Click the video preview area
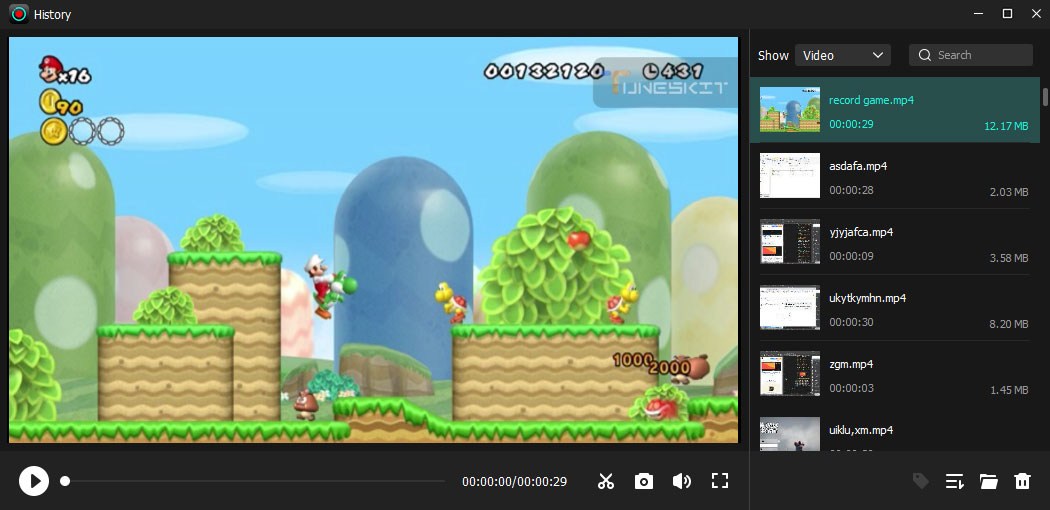Viewport: 1050px width, 510px height. 374,240
